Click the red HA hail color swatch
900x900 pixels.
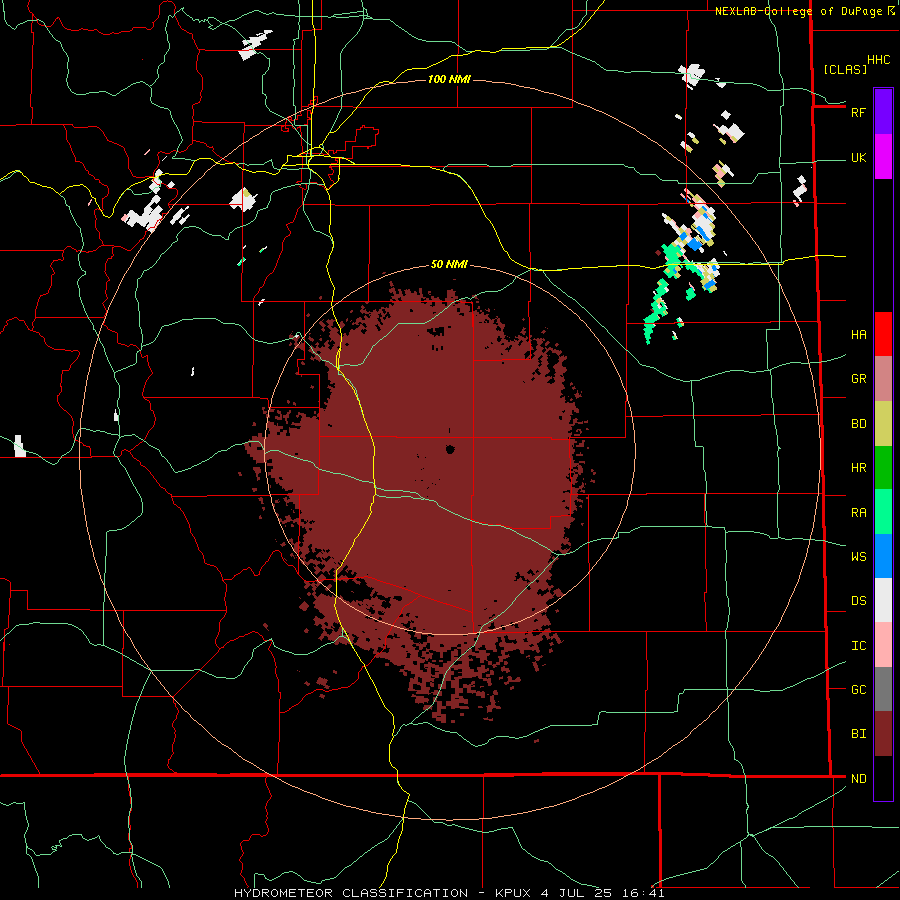(x=883, y=334)
